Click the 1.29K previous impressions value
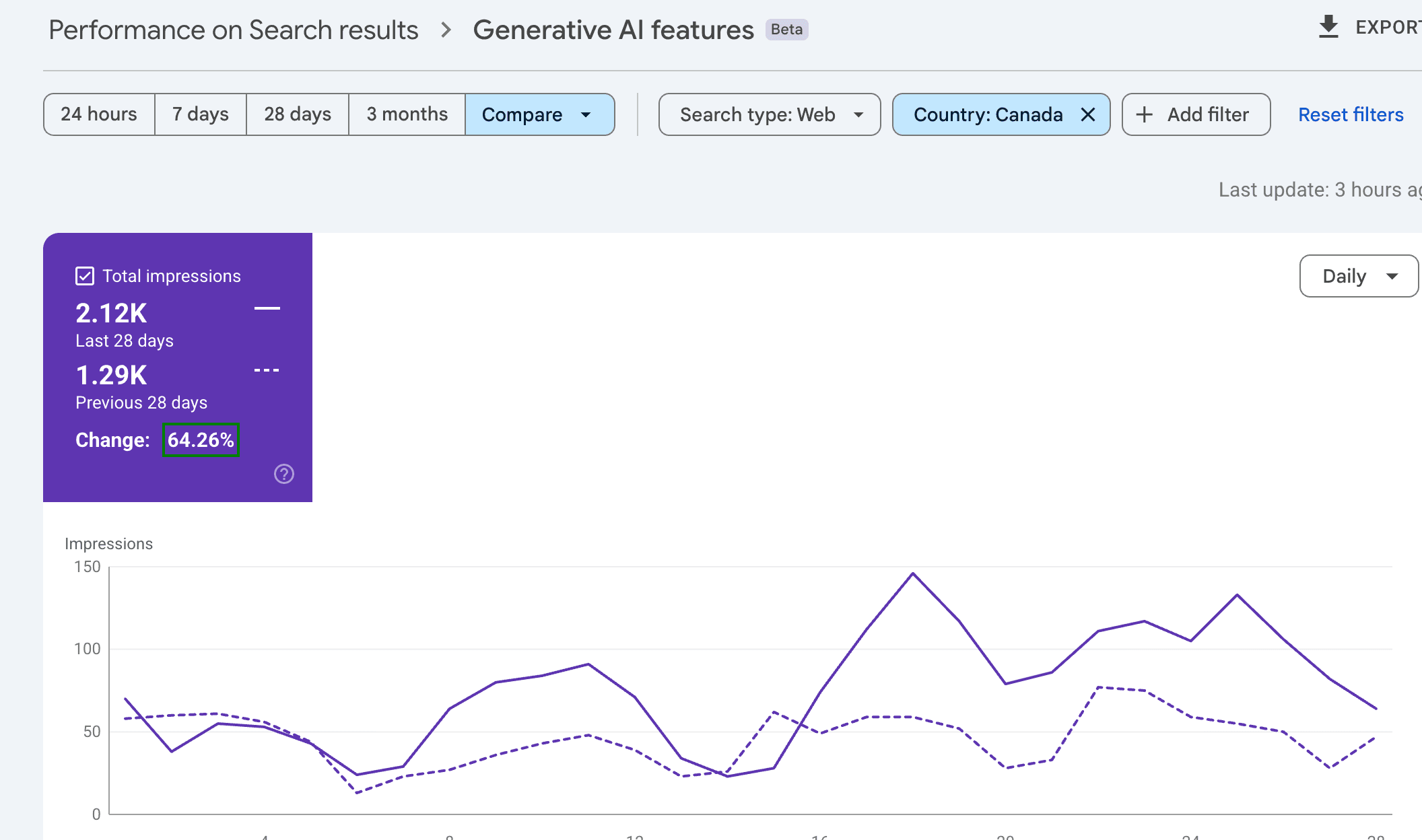1422x840 pixels. pos(111,375)
